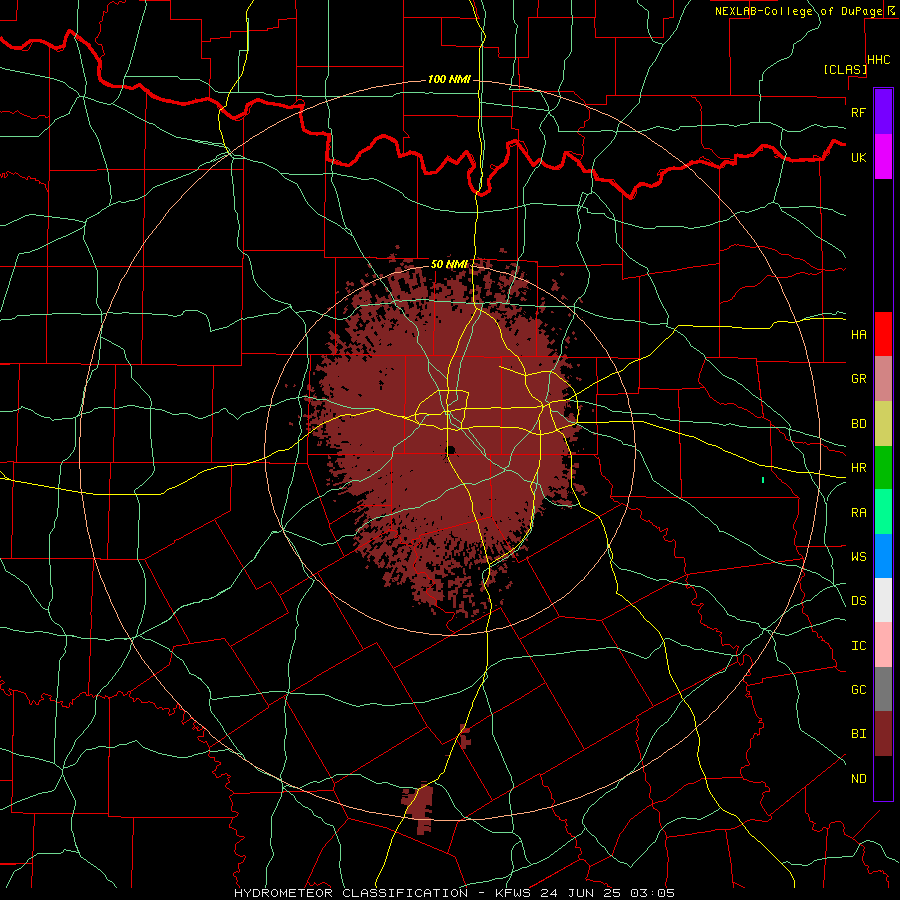Select the IC light pink legend swatch
900x900 pixels.
pos(883,645)
